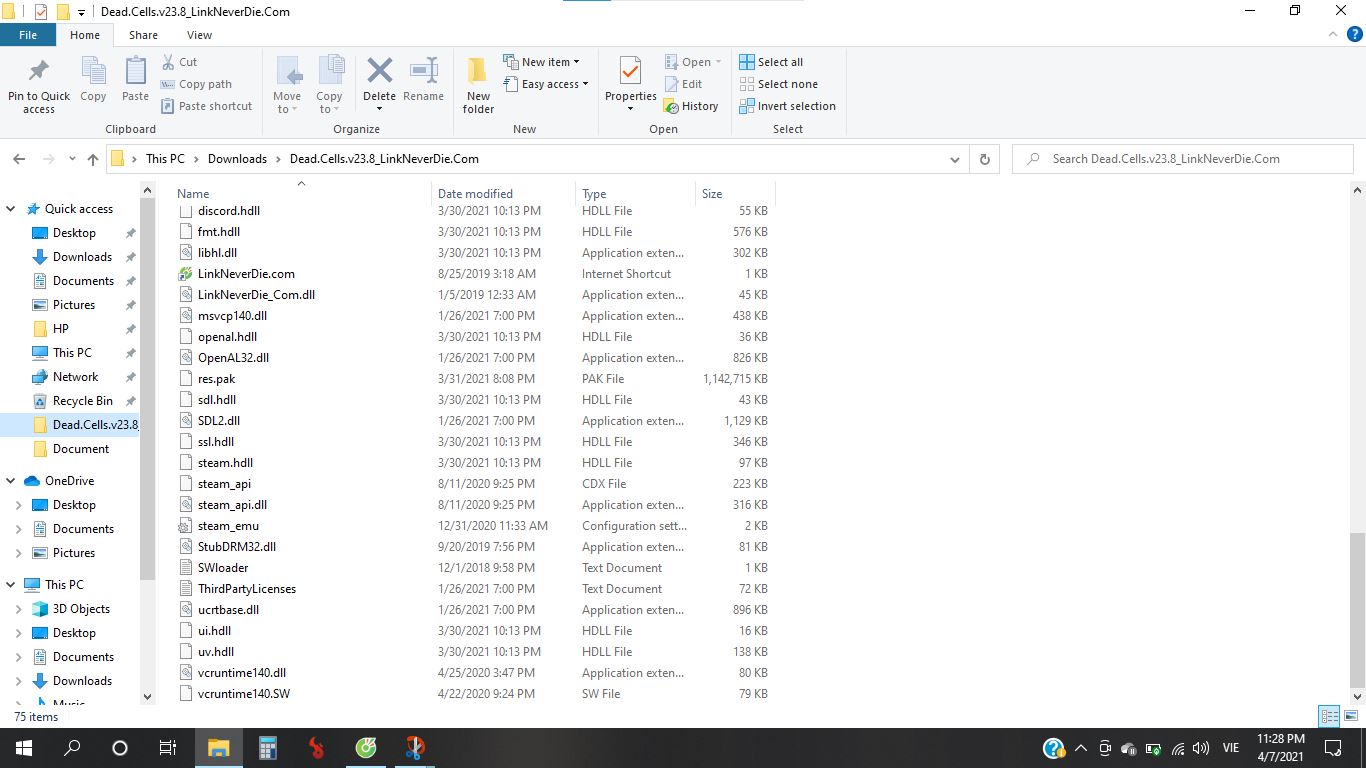Open the View ribbon tab
The width and height of the screenshot is (1366, 768).
pos(199,35)
